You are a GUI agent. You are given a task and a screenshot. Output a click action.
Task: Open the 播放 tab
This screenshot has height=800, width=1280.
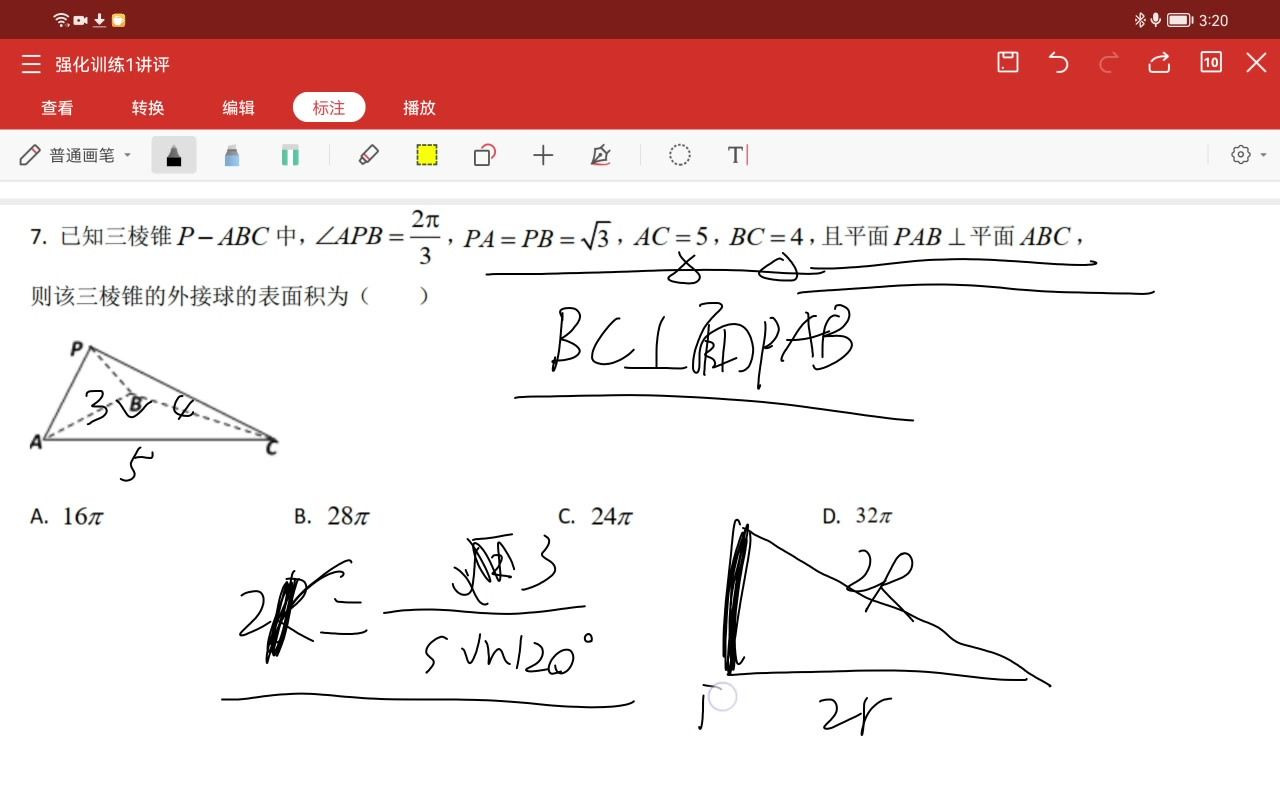pyautogui.click(x=419, y=108)
